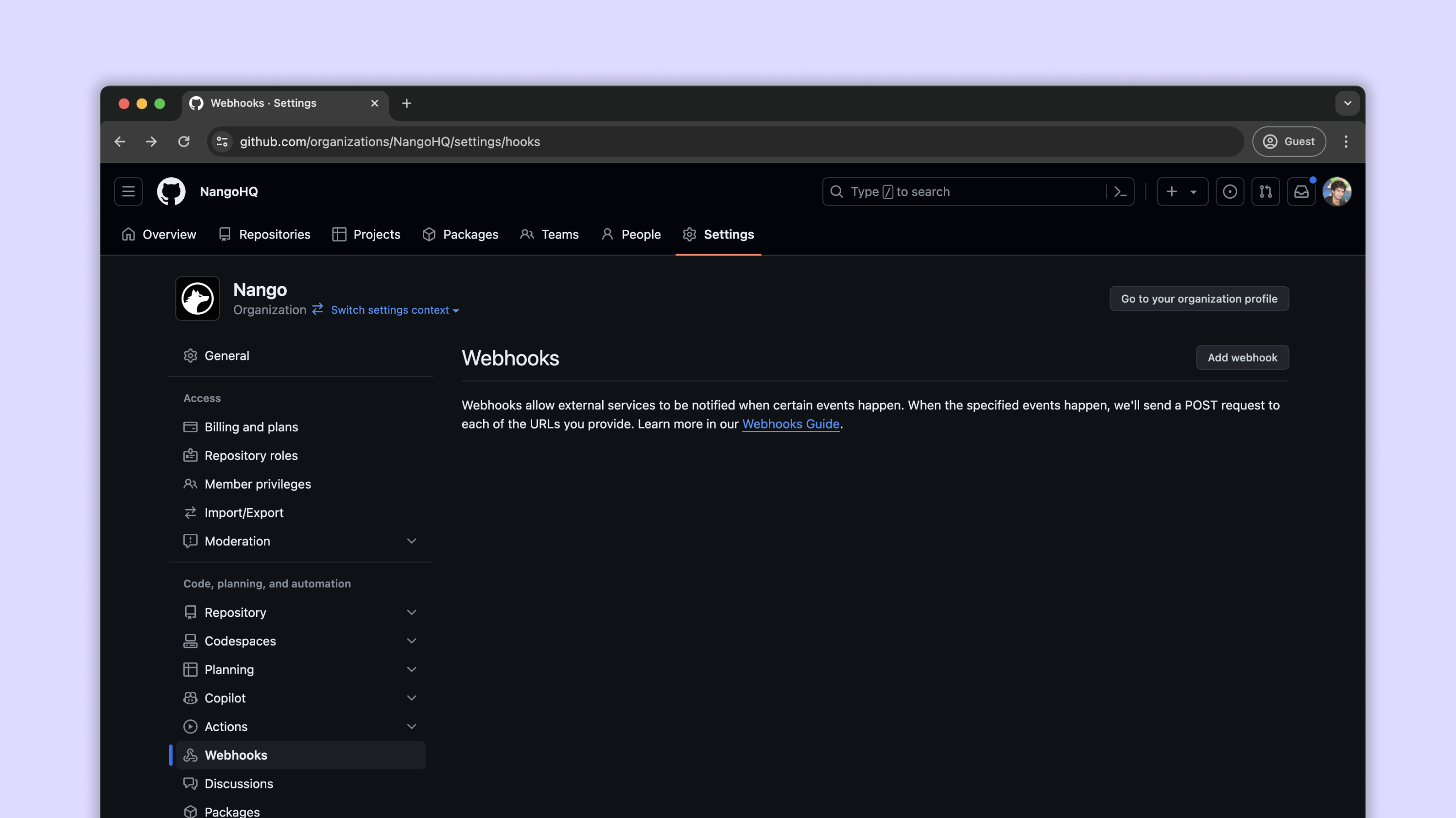Click the browser forward arrow
Image resolution: width=1456 pixels, height=818 pixels.
(151, 141)
